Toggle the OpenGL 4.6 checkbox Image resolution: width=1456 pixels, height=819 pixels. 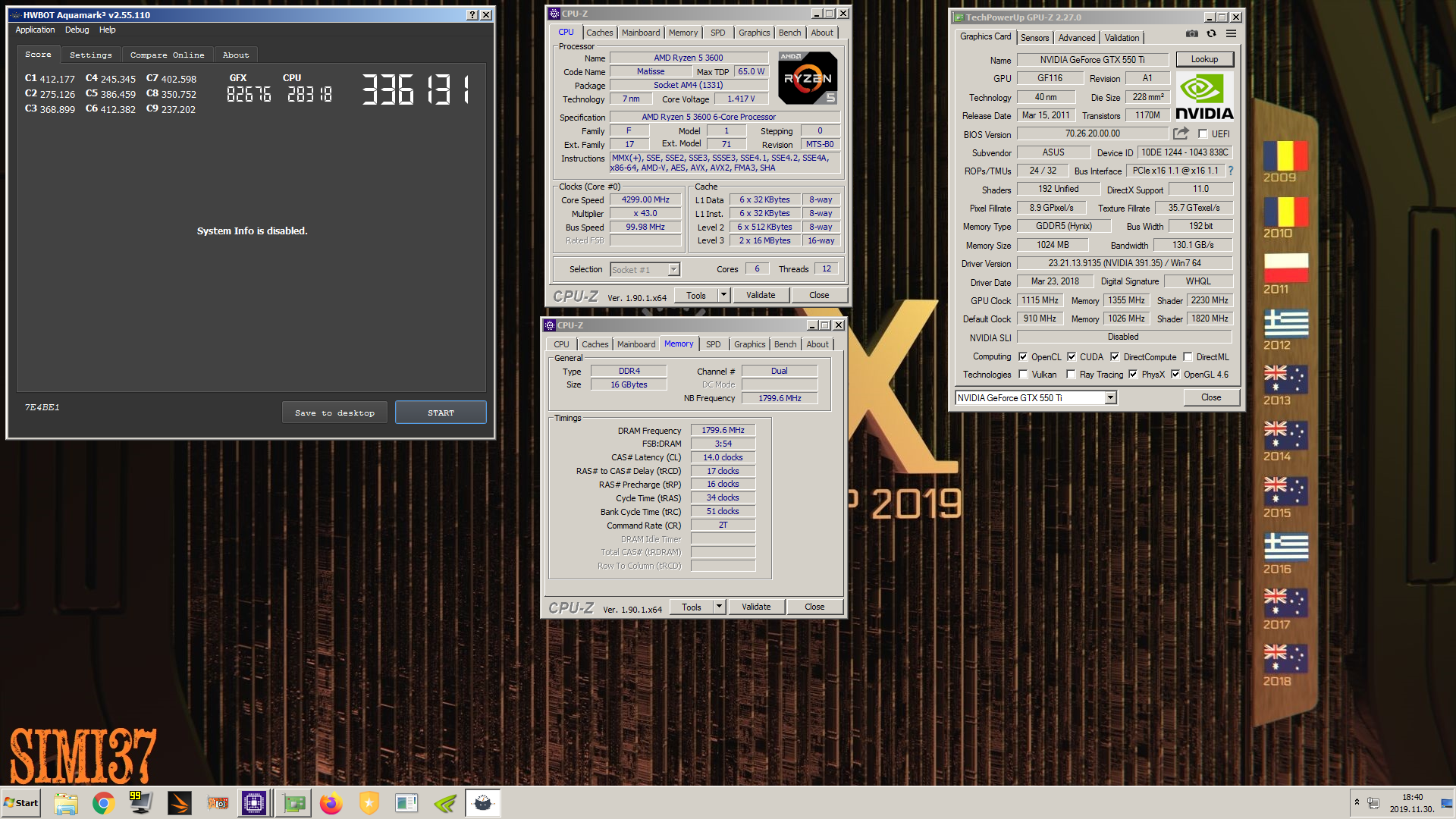1175,375
